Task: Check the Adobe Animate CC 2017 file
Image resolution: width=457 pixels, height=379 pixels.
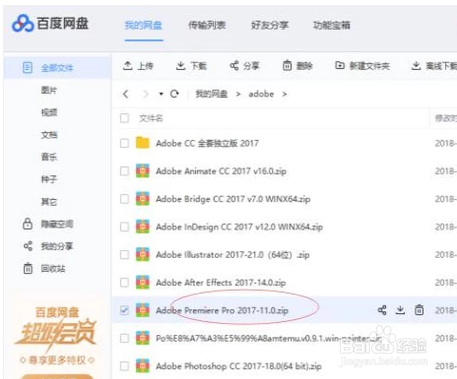Action: tap(124, 171)
